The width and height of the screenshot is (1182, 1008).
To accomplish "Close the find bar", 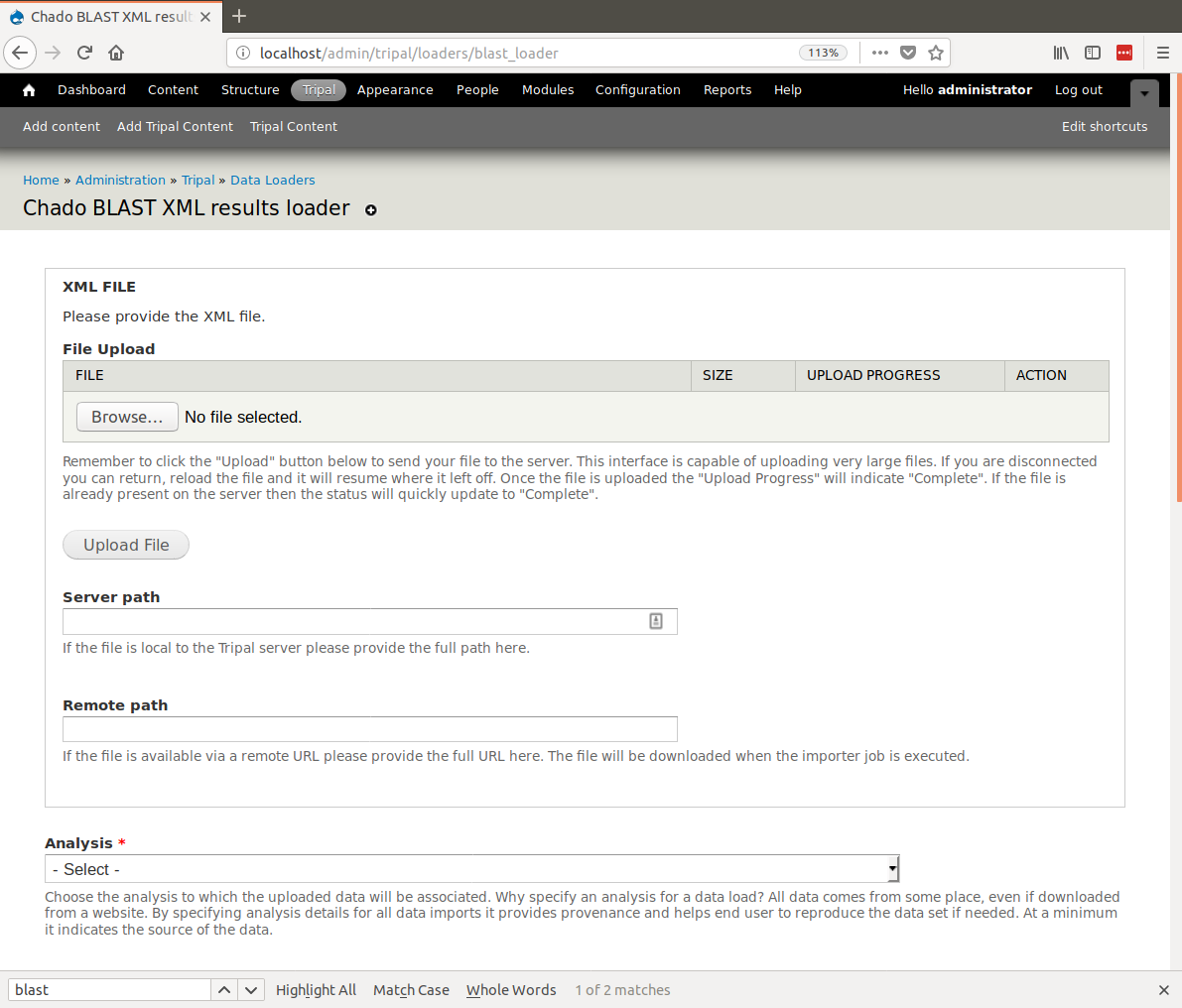I will 1163,990.
